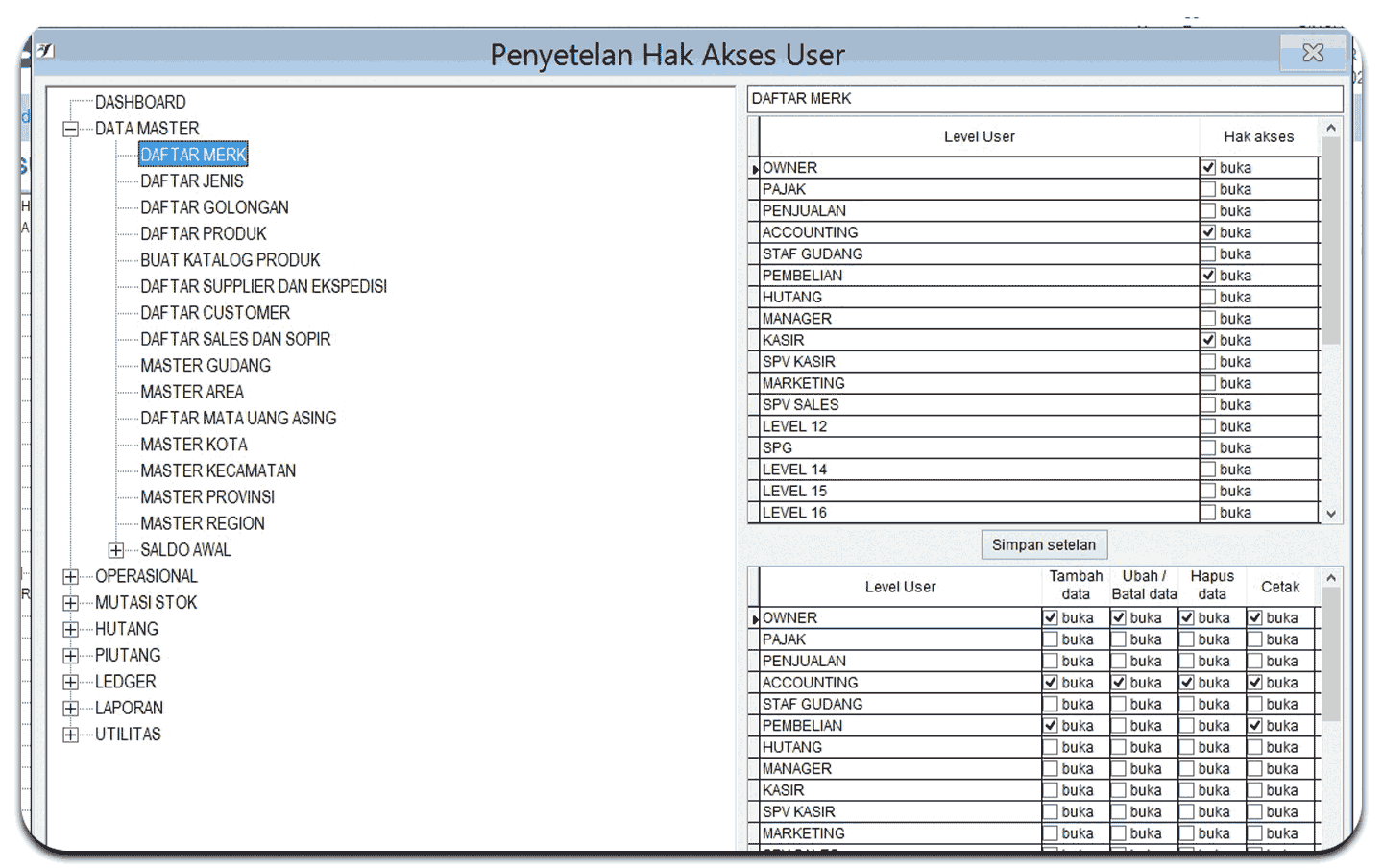Select DAFTAR SUPPLIER DAN EKSPEDISI item
The height and width of the screenshot is (868, 1383).
coord(264,287)
